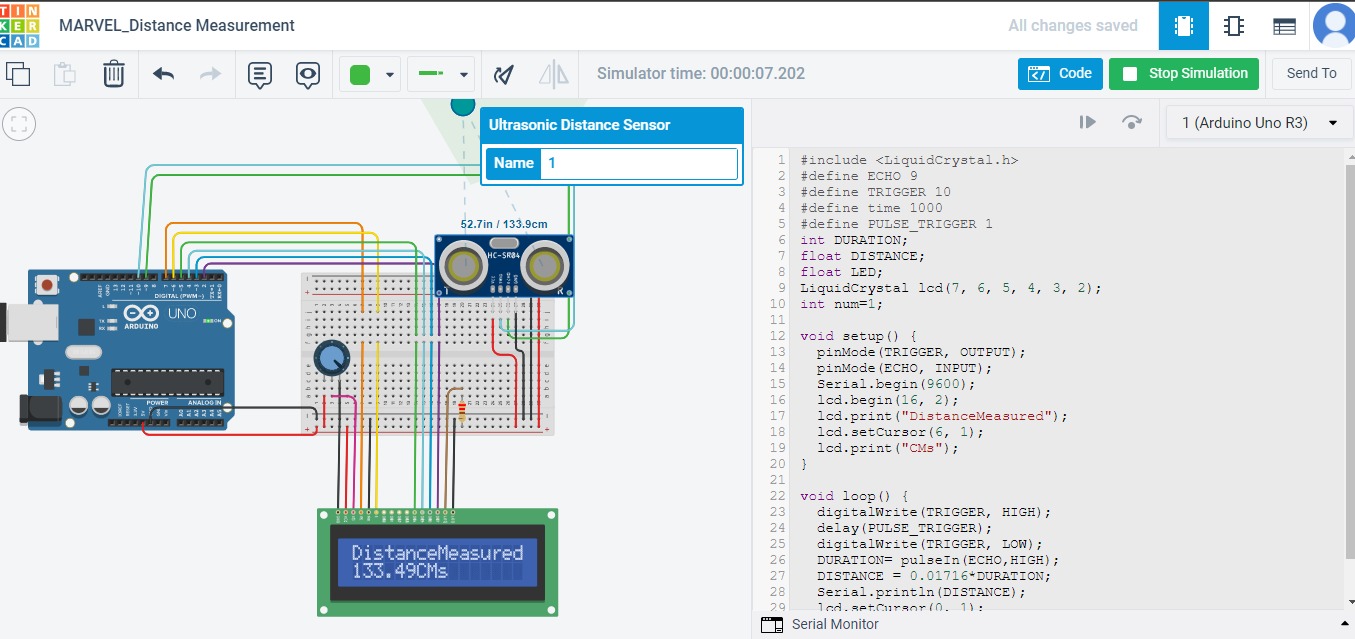Click code line '#define TRIGGER 10'

click(x=875, y=192)
